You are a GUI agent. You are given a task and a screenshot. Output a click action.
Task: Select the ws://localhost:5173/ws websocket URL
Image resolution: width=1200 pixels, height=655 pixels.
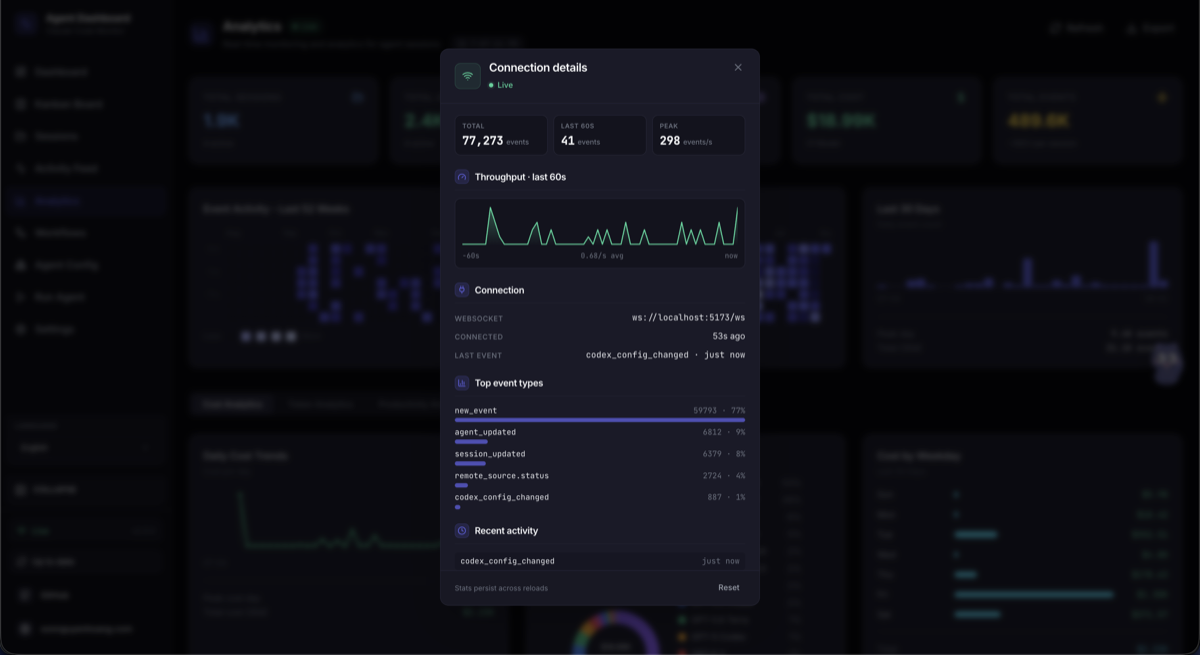(688, 318)
